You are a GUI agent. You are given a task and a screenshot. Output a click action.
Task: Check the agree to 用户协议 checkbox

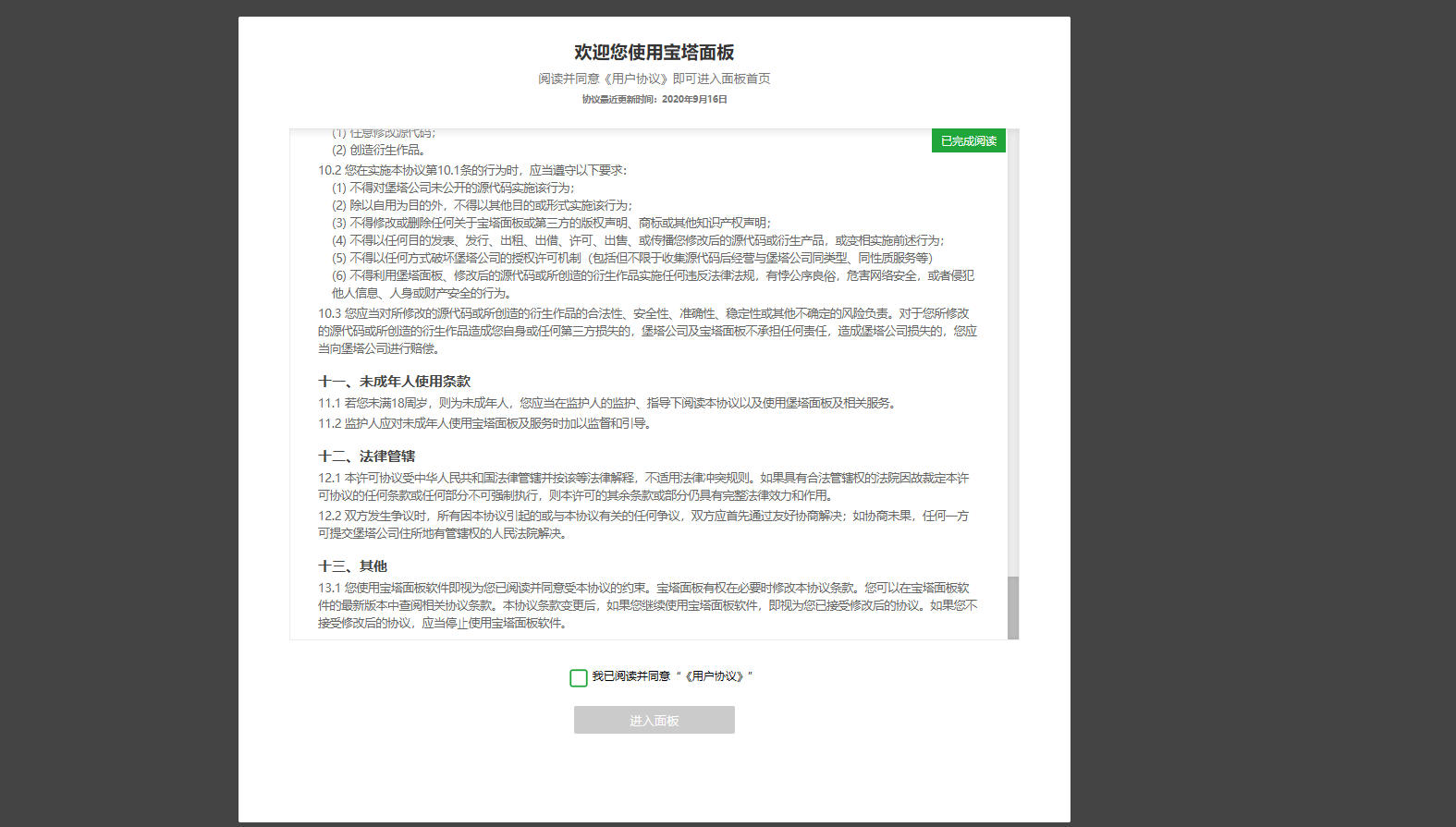(579, 678)
